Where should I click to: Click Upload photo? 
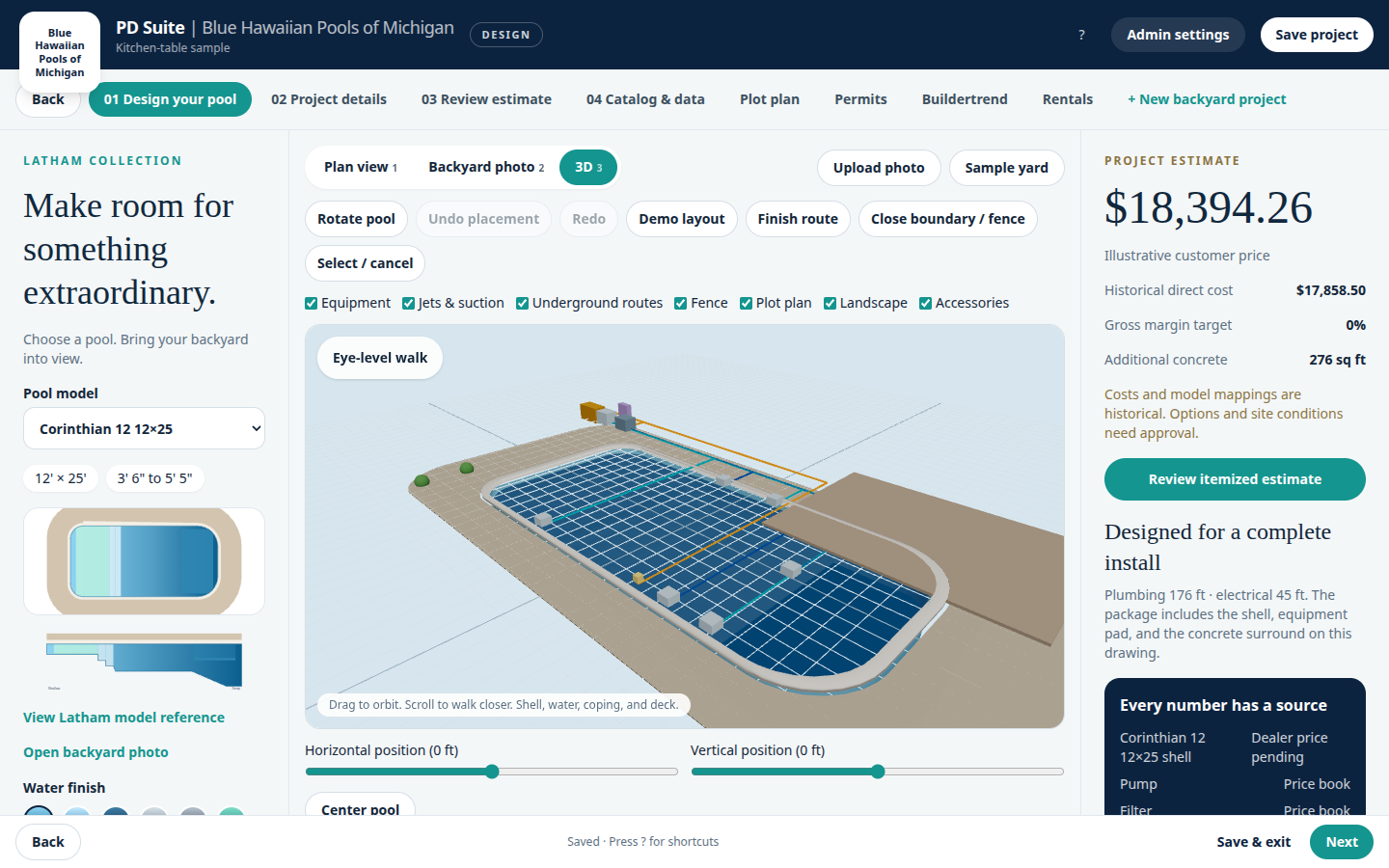879,168
